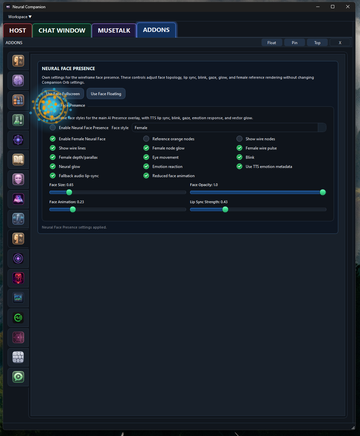Click Use Face Floating button
360x436 pixels.
coord(106,94)
